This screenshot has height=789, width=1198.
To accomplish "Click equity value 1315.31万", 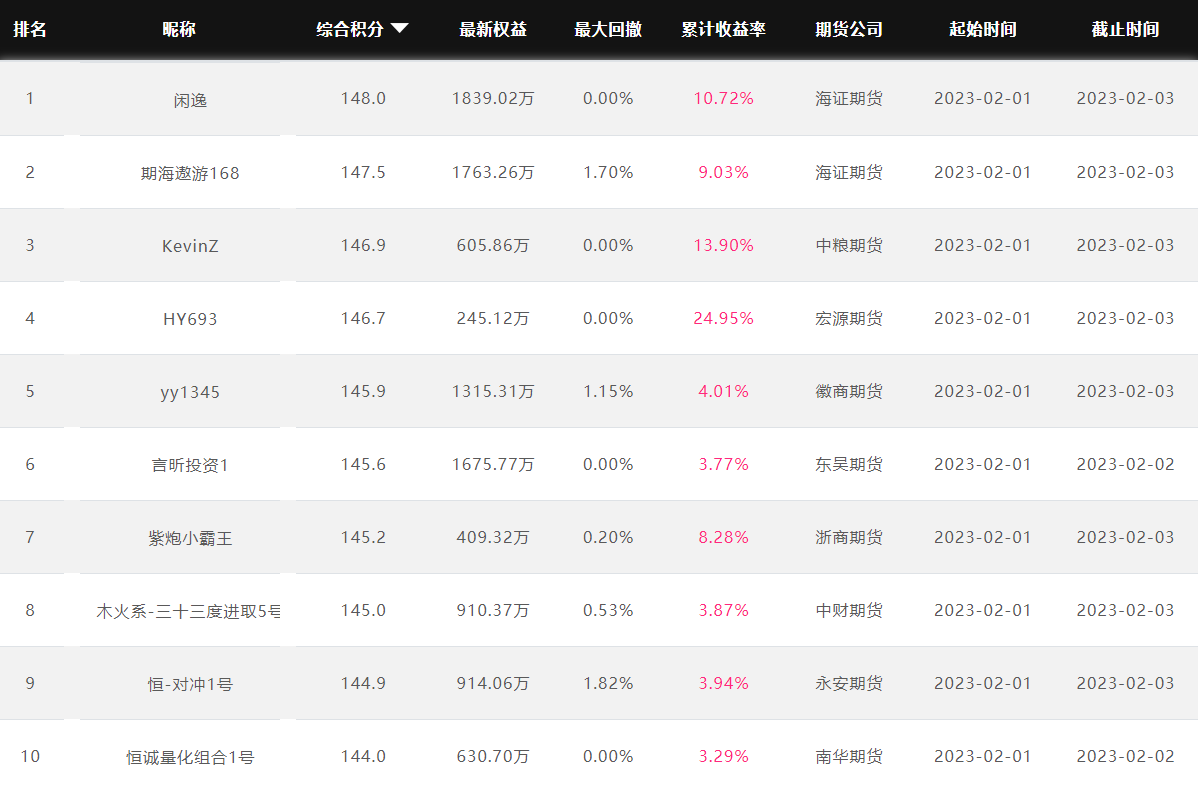I will coord(493,391).
